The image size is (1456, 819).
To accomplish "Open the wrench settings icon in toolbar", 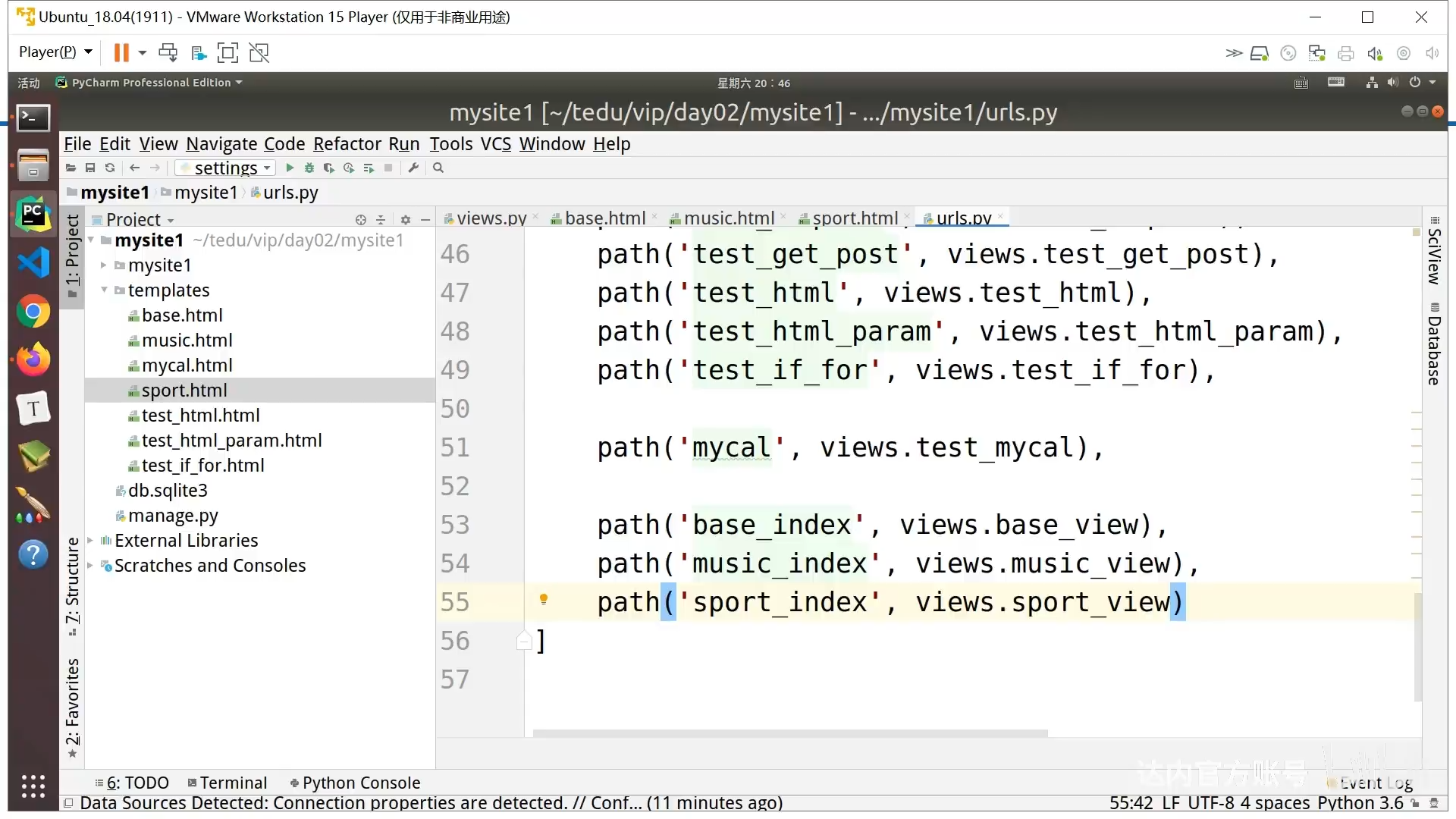I will point(413,168).
